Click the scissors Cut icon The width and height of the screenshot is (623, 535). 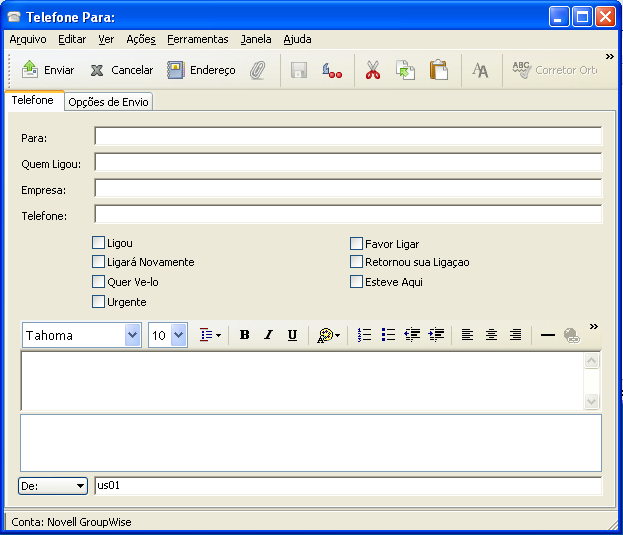pos(372,70)
